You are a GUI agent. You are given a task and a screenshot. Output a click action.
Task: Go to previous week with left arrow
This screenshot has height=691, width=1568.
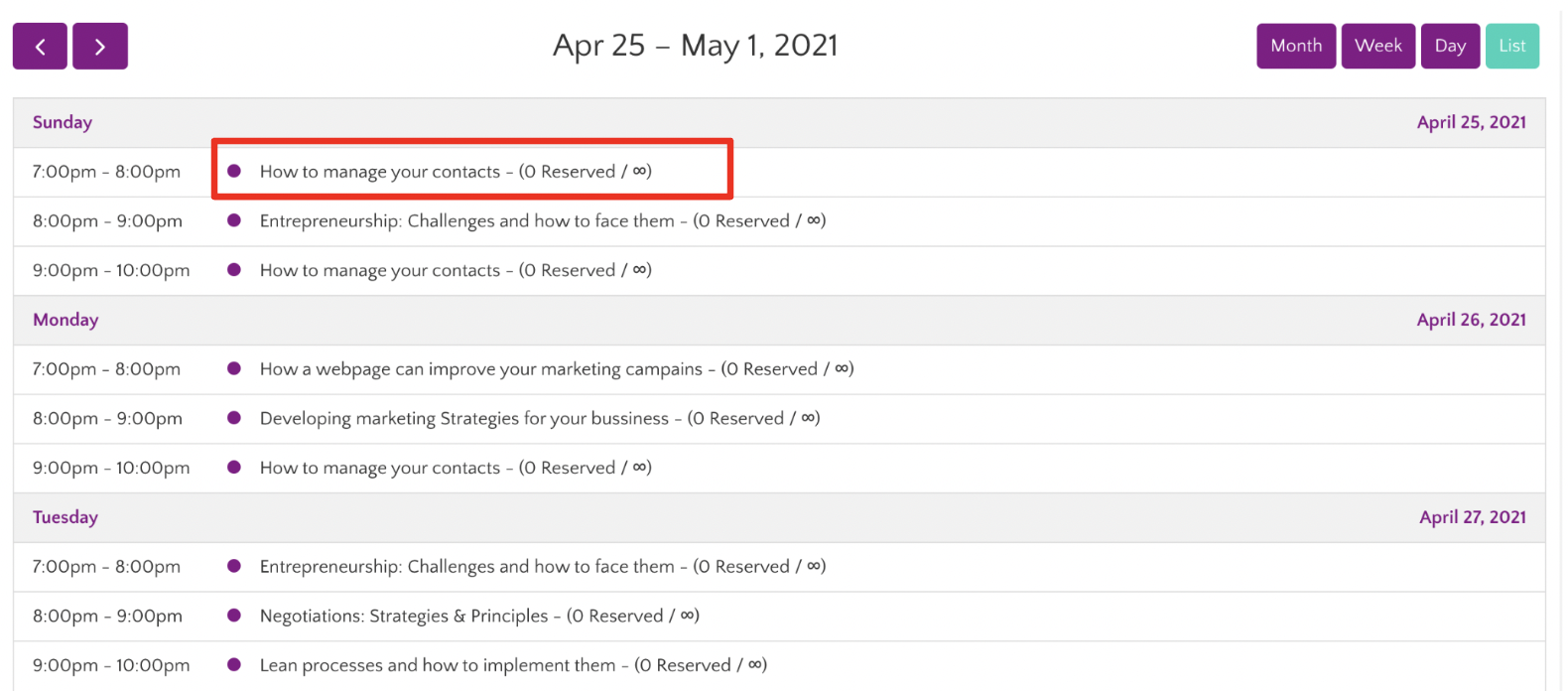click(x=40, y=47)
